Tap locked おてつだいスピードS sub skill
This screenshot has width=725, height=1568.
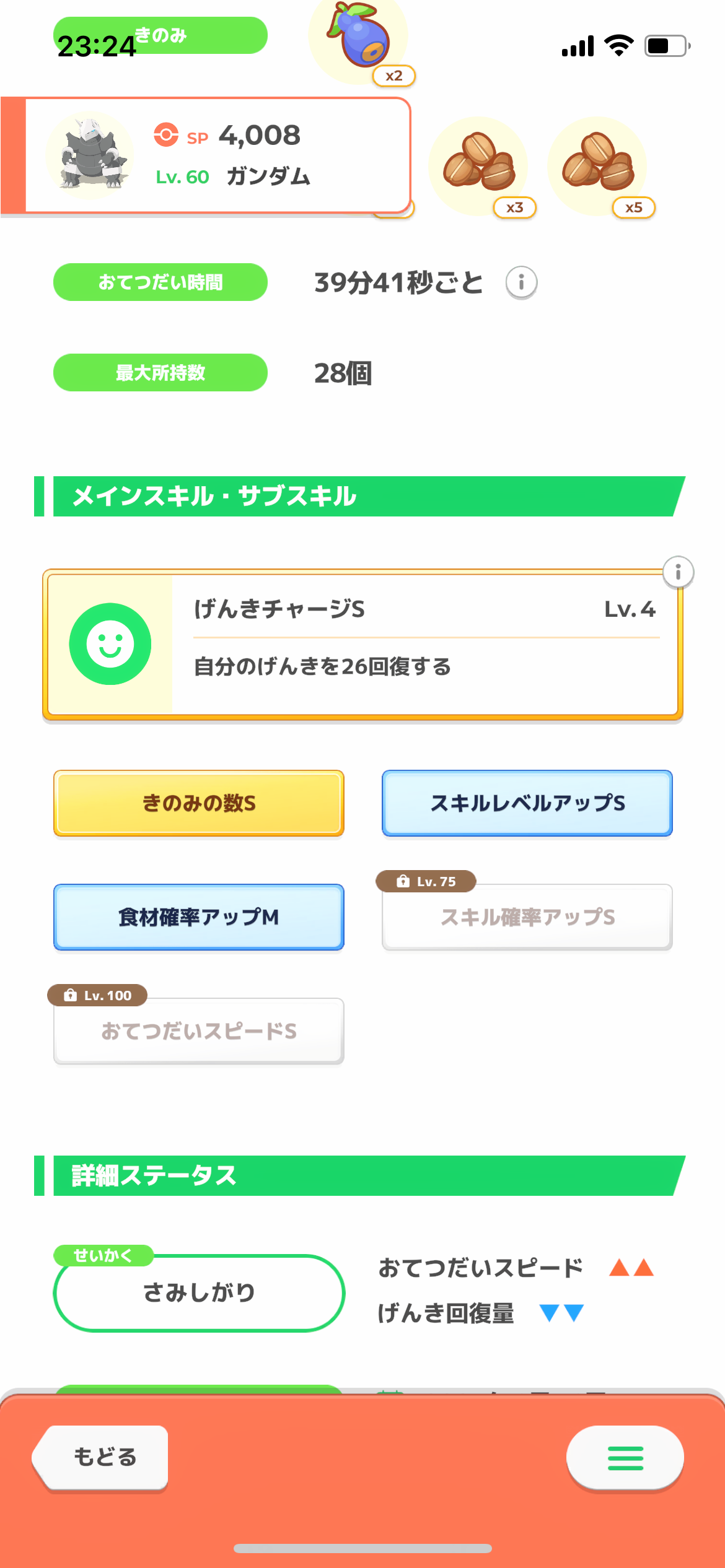199,1031
